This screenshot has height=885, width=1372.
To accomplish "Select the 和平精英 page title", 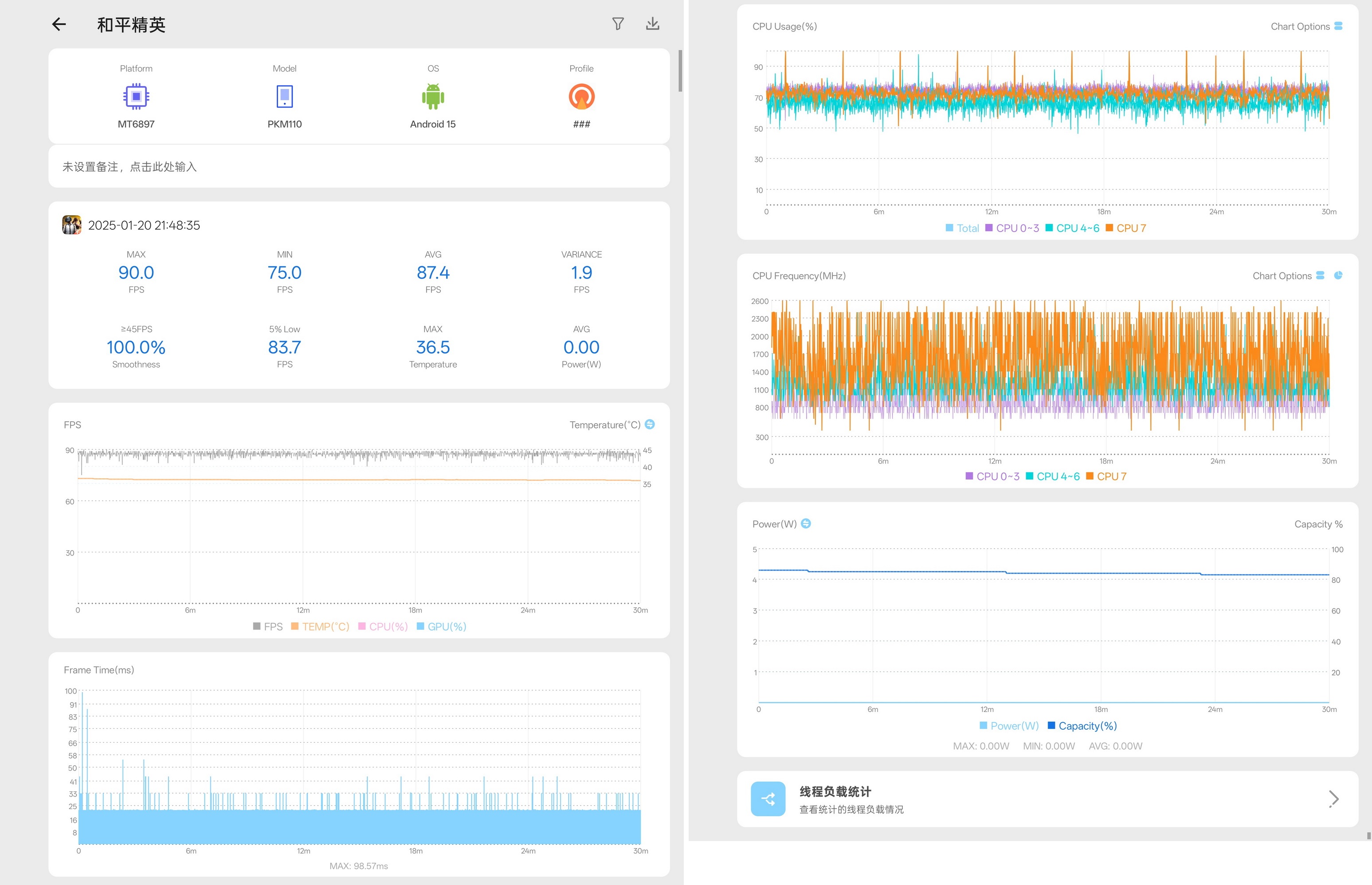I will pyautogui.click(x=131, y=25).
